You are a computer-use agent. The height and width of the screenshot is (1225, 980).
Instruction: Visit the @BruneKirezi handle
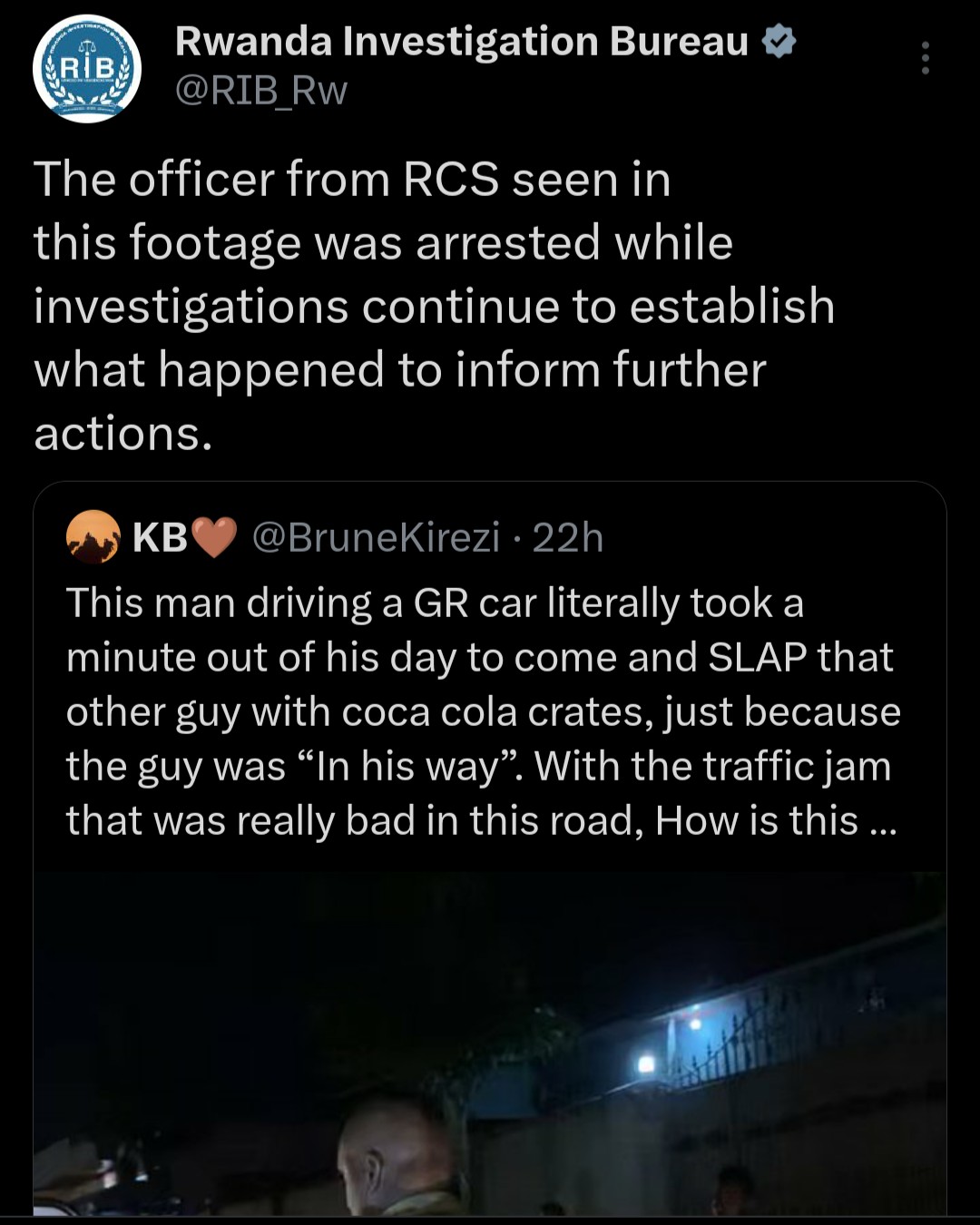pyautogui.click(x=376, y=537)
